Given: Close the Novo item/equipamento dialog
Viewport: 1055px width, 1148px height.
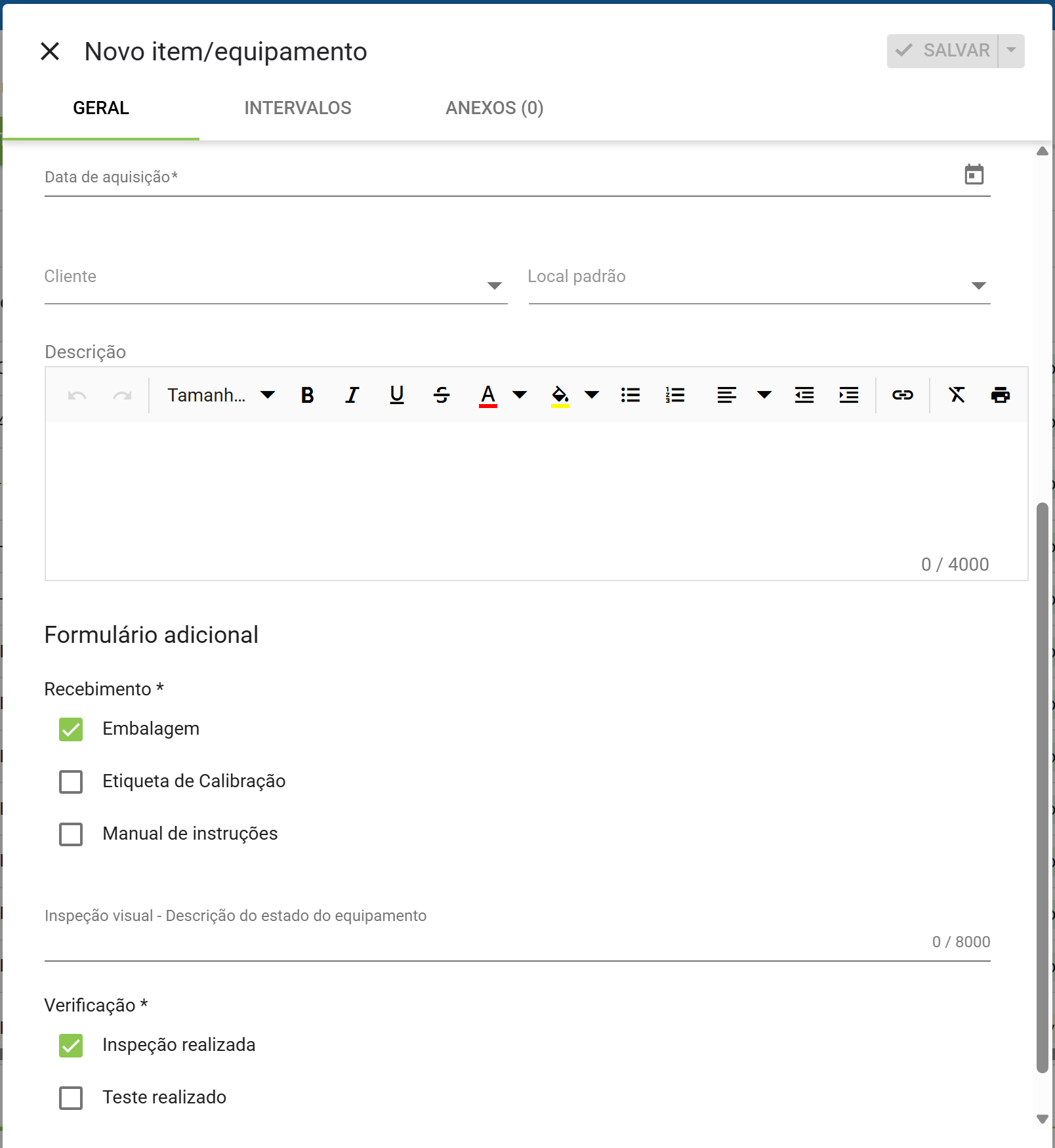Looking at the screenshot, I should 50,51.
